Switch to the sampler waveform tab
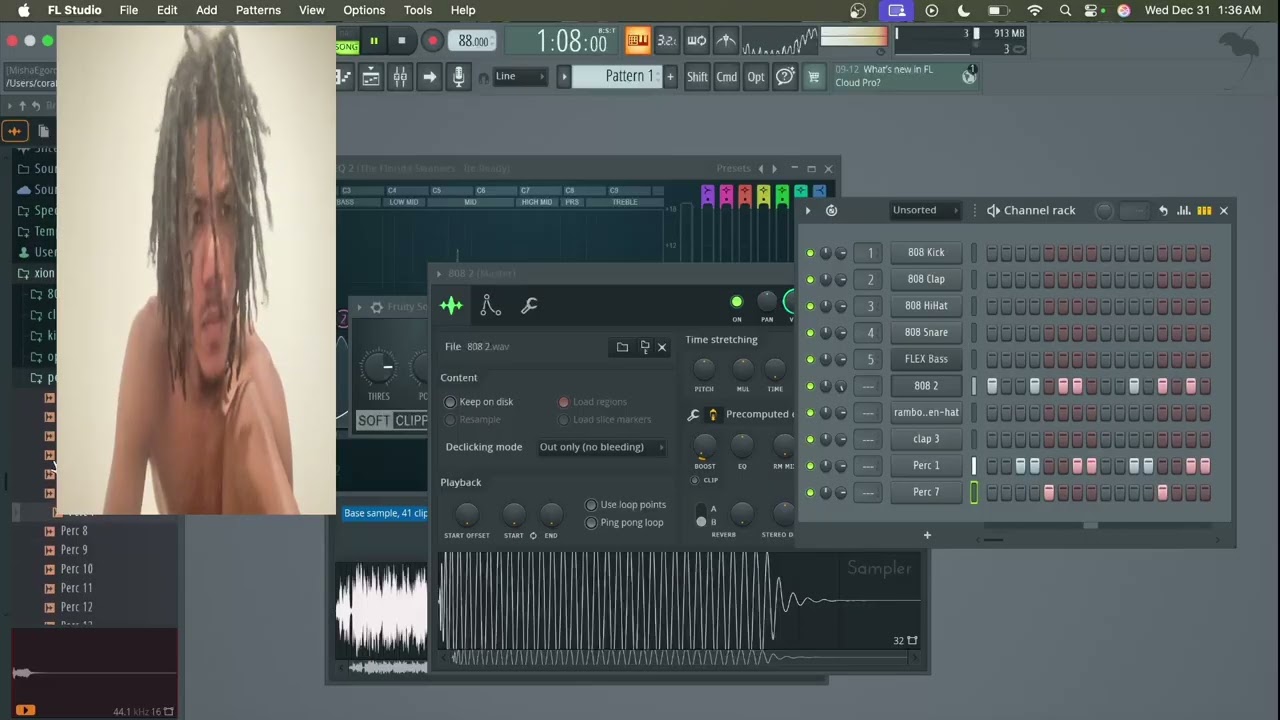This screenshot has width=1280, height=720. (x=451, y=306)
